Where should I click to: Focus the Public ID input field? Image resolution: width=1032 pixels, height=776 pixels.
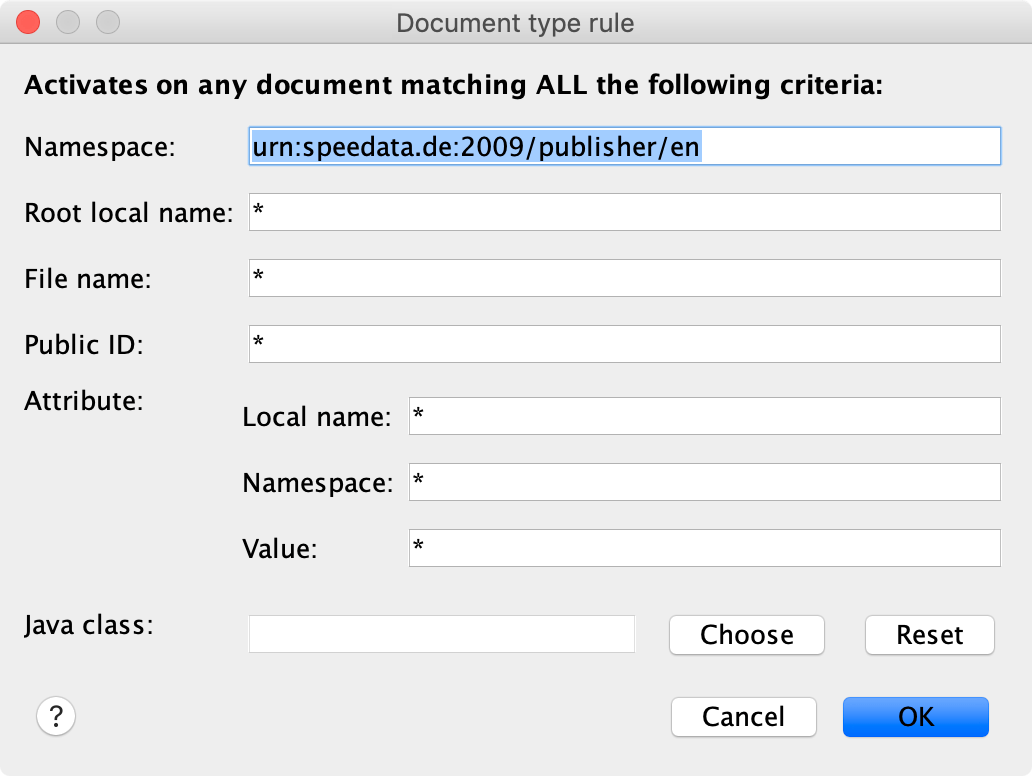pos(624,344)
